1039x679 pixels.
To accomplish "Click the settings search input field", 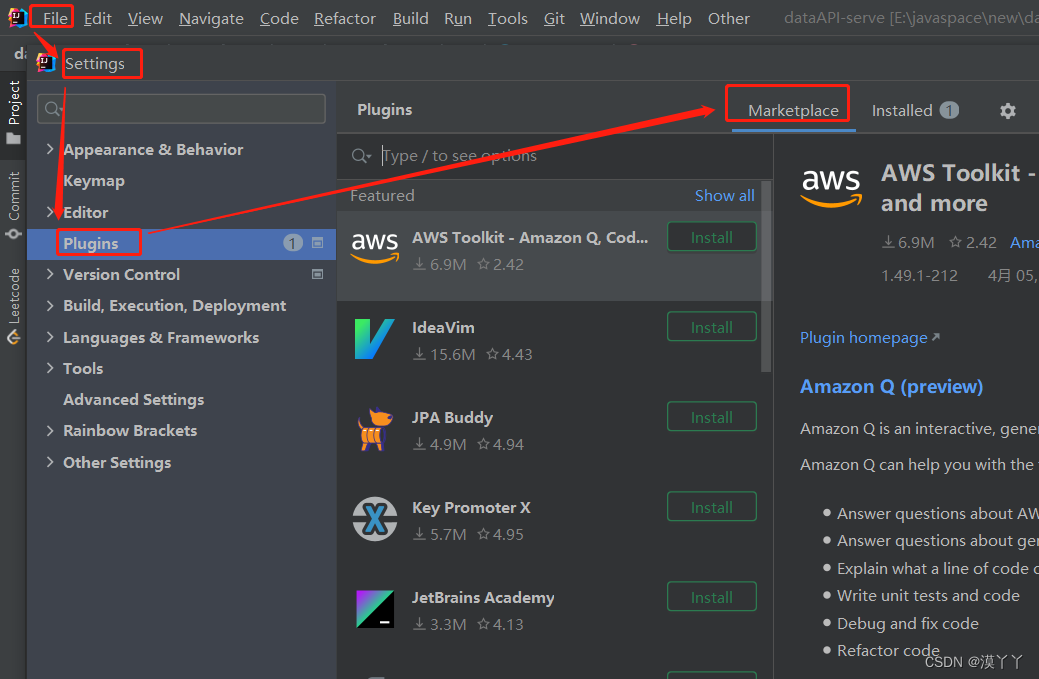I will 181,109.
